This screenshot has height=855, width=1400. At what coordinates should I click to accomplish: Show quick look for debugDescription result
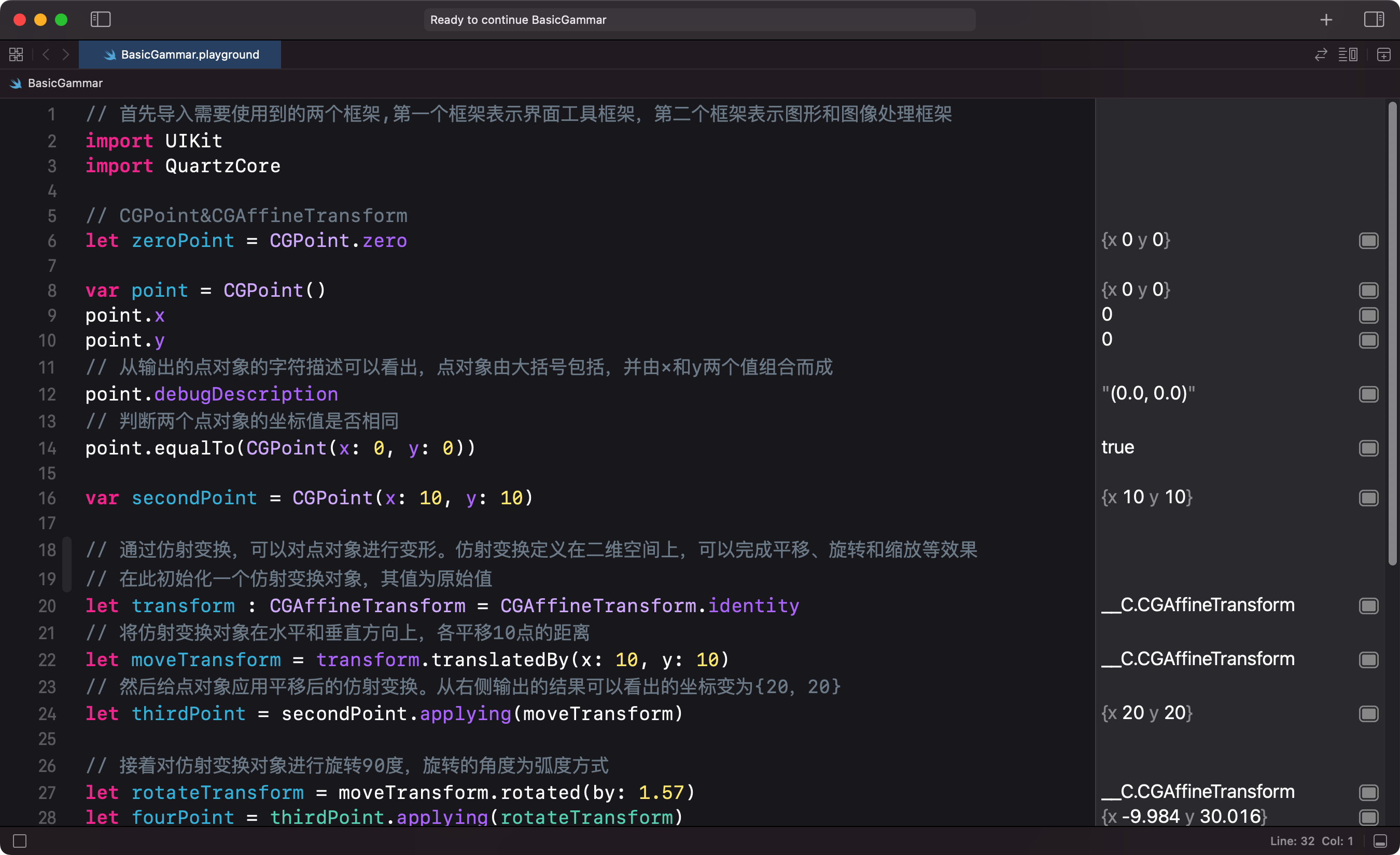tap(1368, 394)
